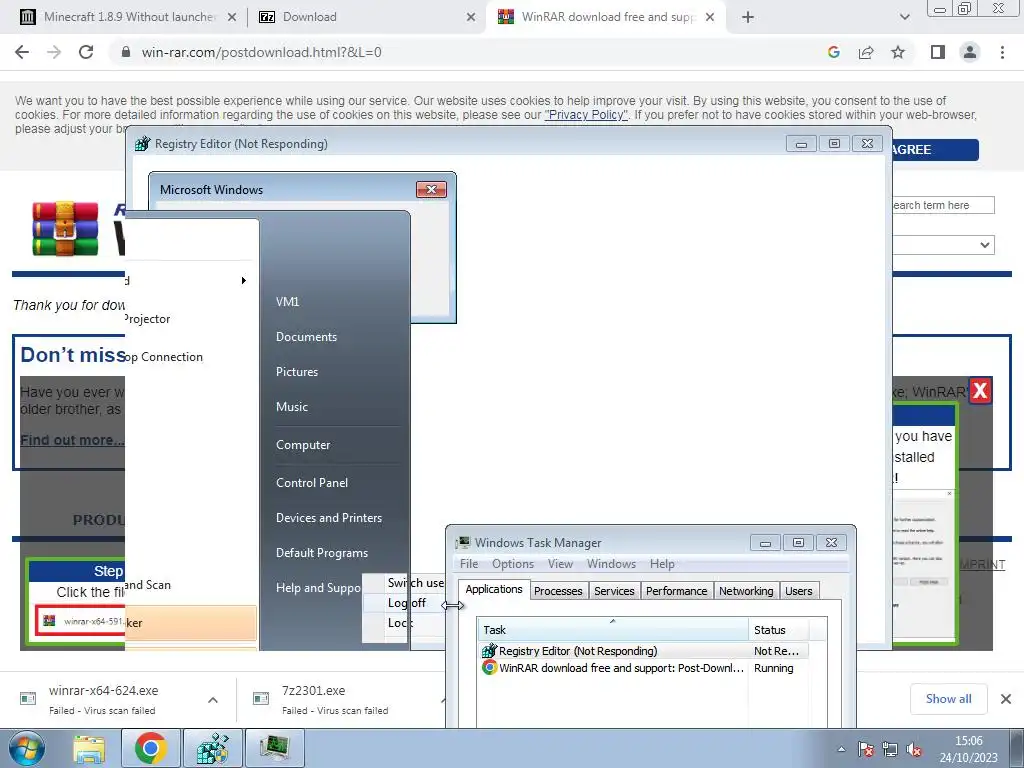The image size is (1024, 768).
Task: Close the ad with red X
Action: point(980,391)
